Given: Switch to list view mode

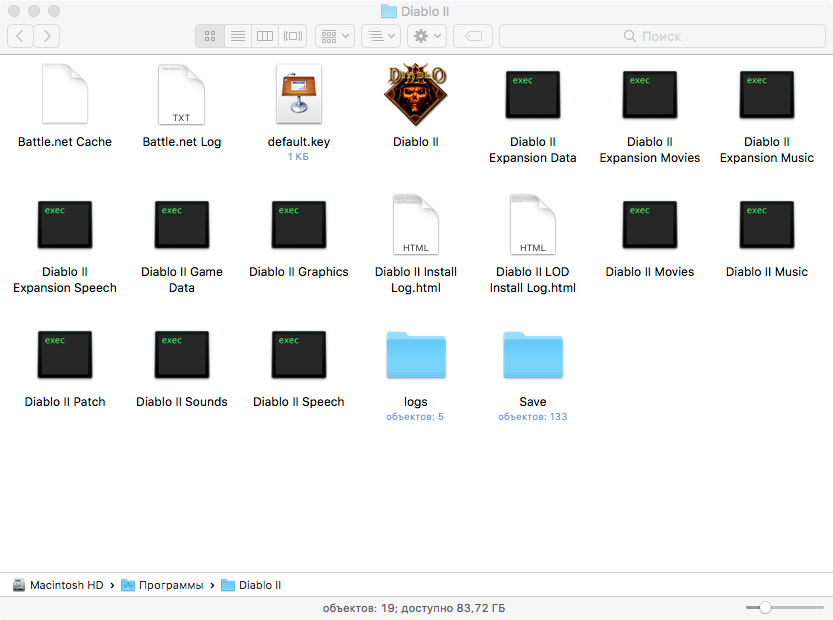Looking at the screenshot, I should point(237,36).
